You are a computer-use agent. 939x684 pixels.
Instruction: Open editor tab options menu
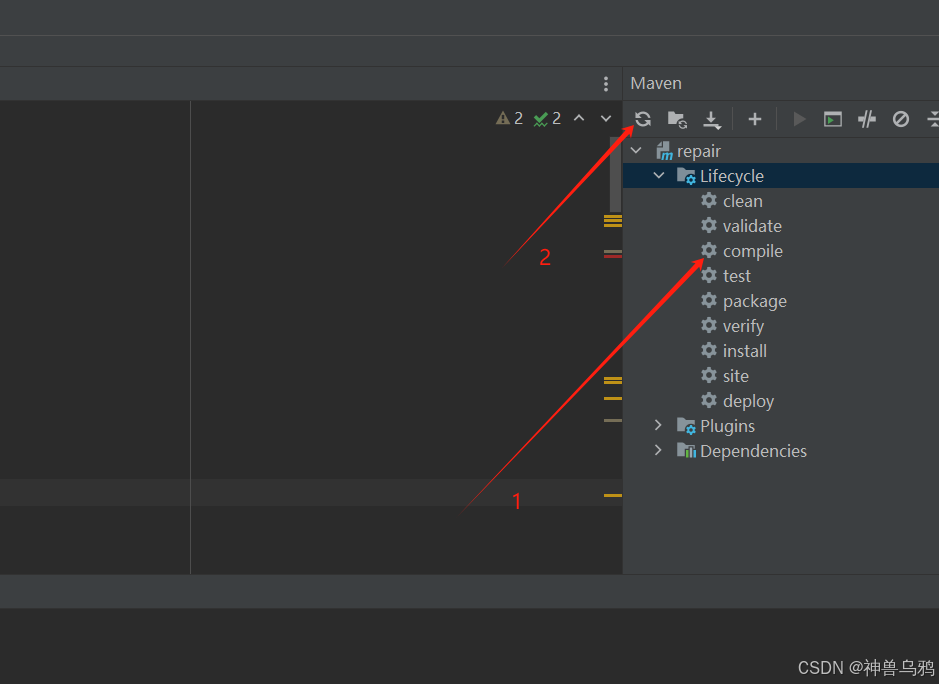(606, 84)
